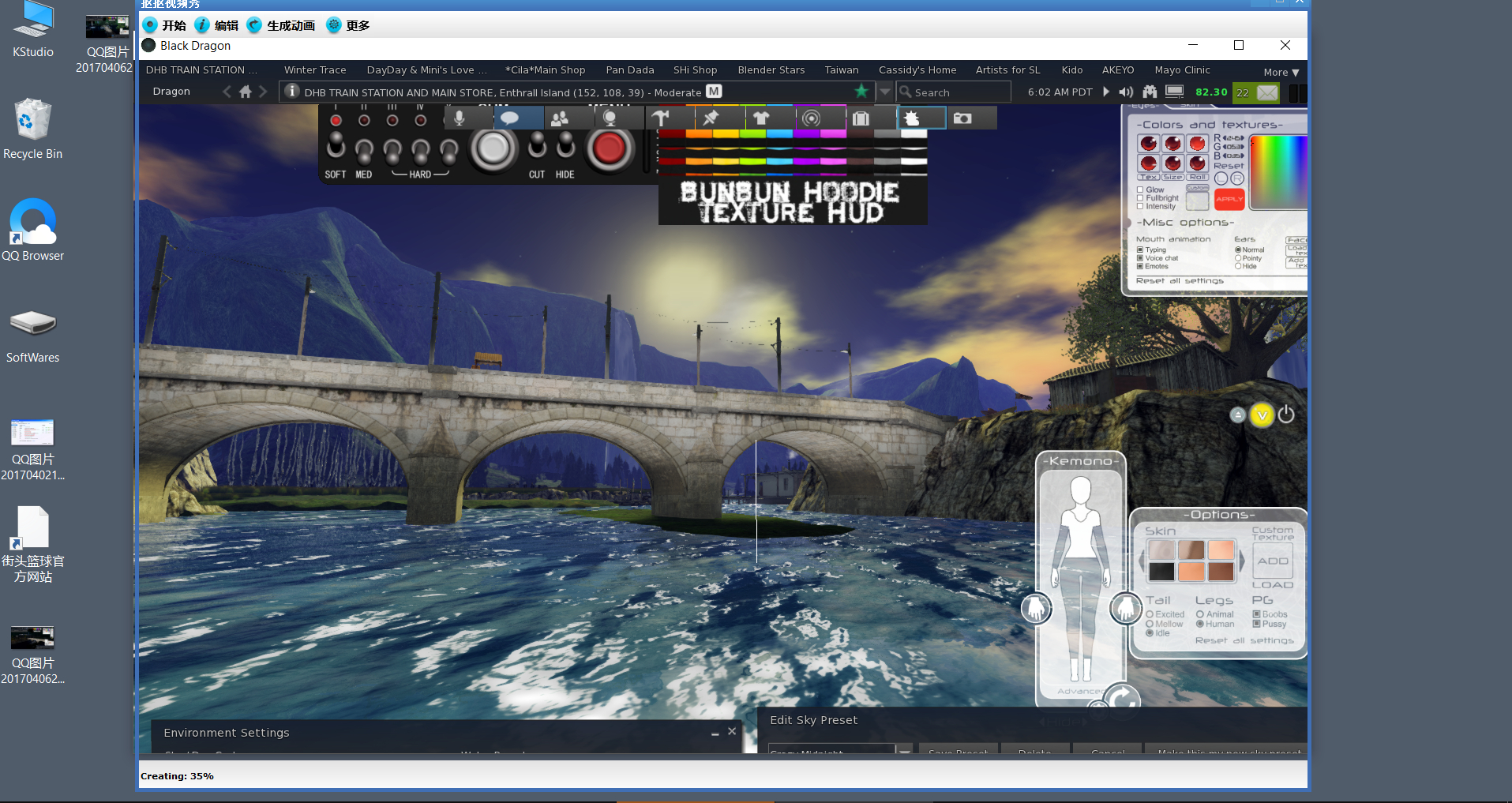
Task: Open the Inventory suitcase icon
Action: click(x=861, y=118)
